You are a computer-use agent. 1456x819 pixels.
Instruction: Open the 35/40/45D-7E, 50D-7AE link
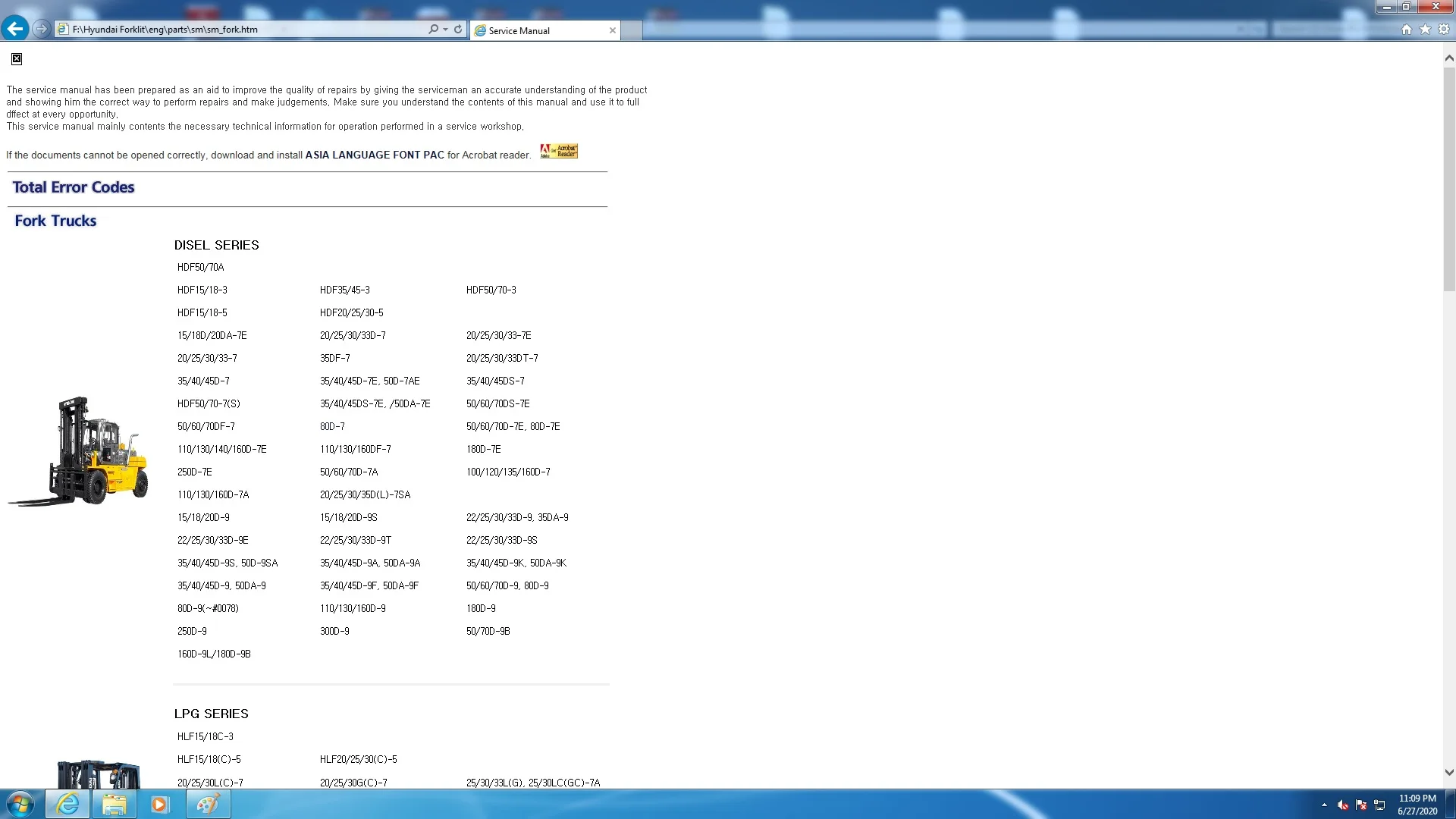tap(370, 381)
